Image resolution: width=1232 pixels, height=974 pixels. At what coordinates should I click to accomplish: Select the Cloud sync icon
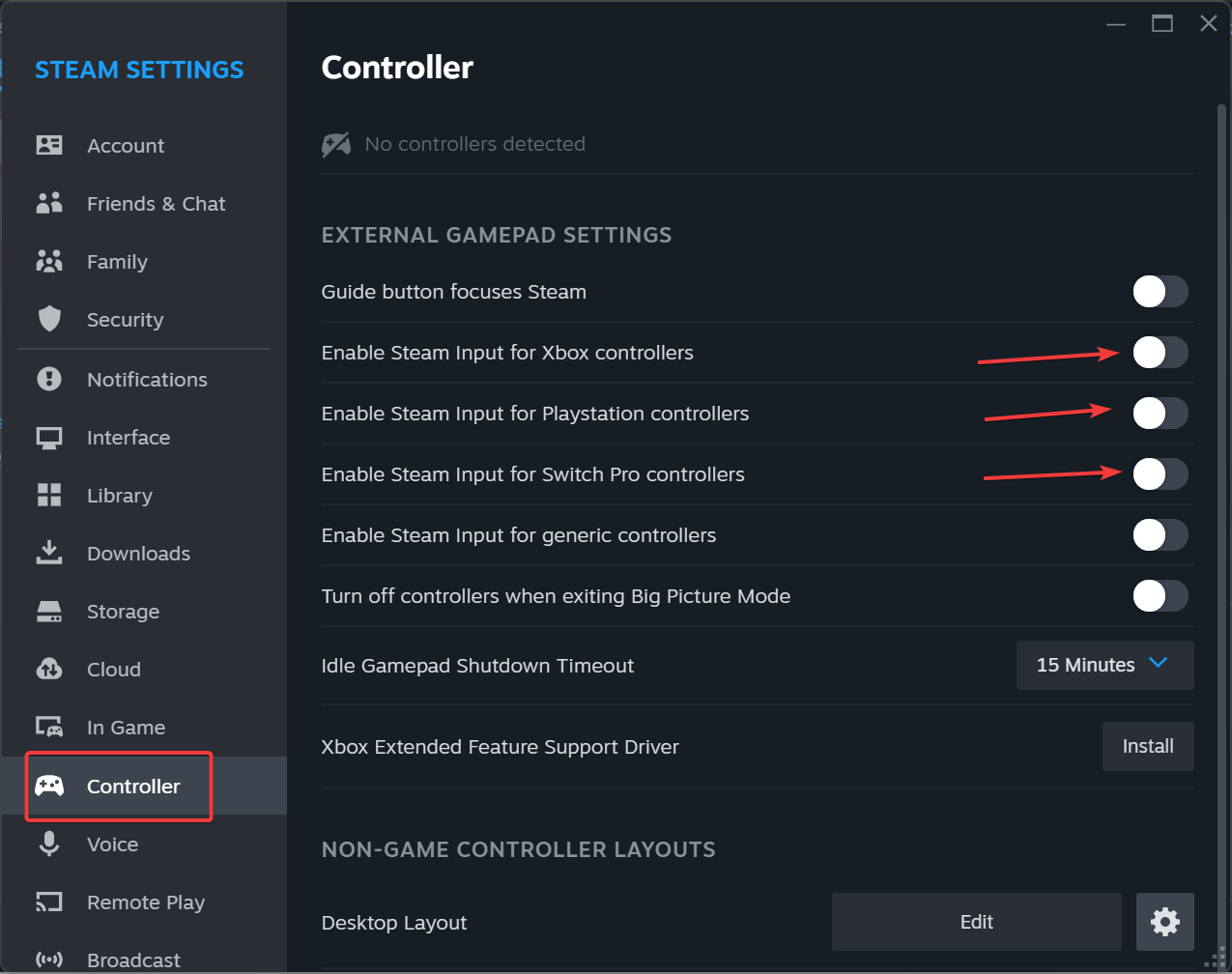click(x=49, y=669)
